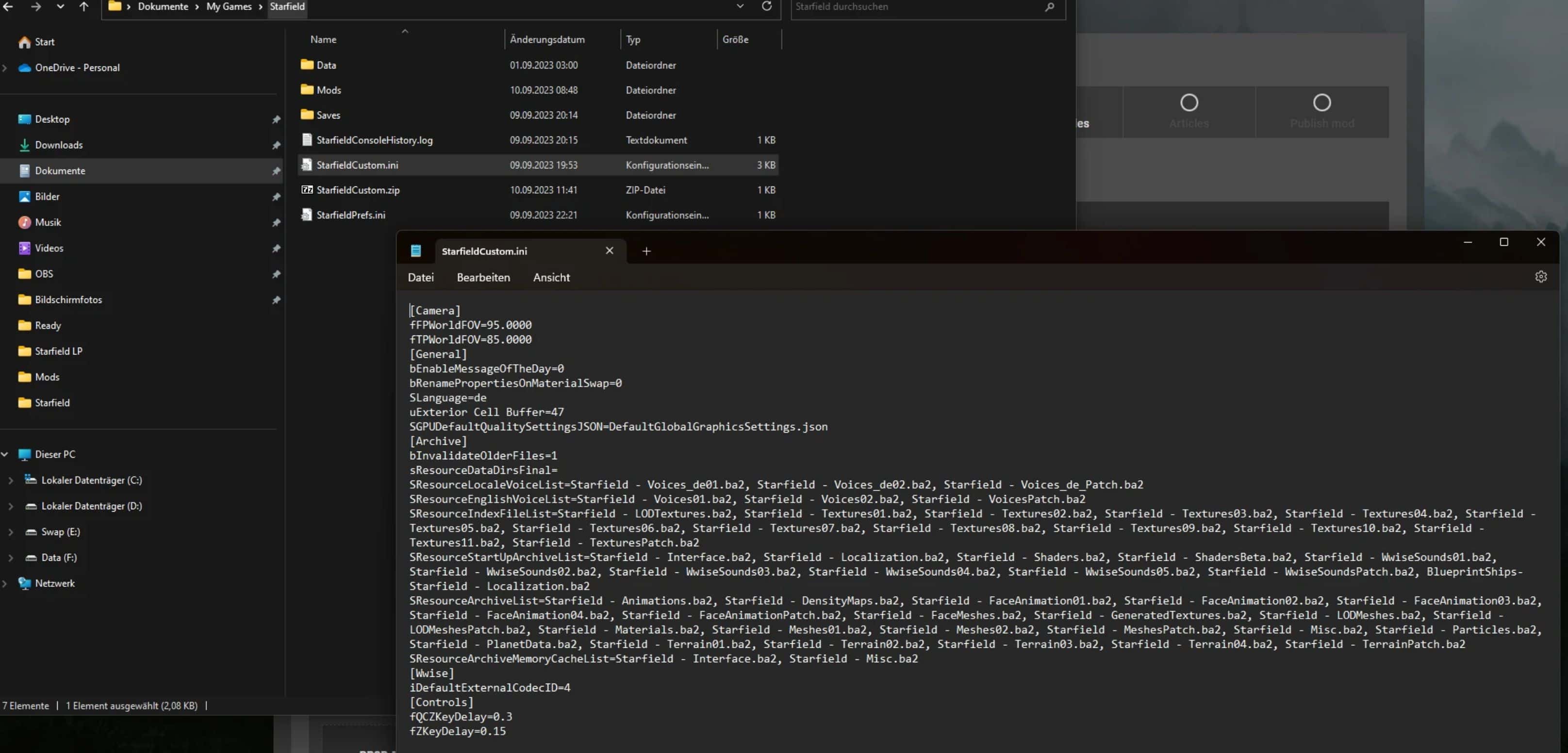Close the StarfieldCustom.ini Notepad tab

(610, 251)
